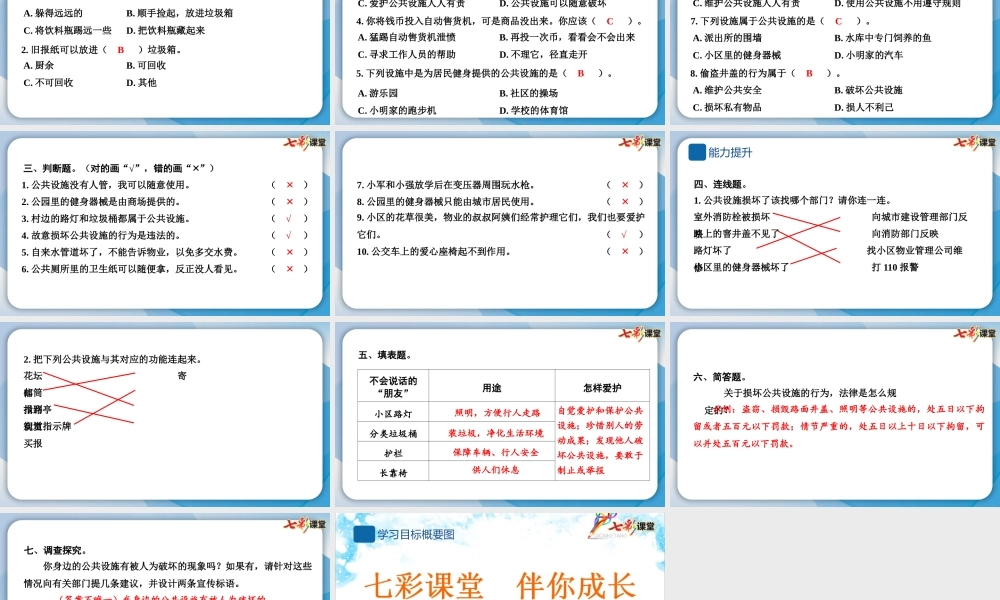1000x600 pixels.
Task: Click the 学习目标概要图 heading bar
Action: 417,534
